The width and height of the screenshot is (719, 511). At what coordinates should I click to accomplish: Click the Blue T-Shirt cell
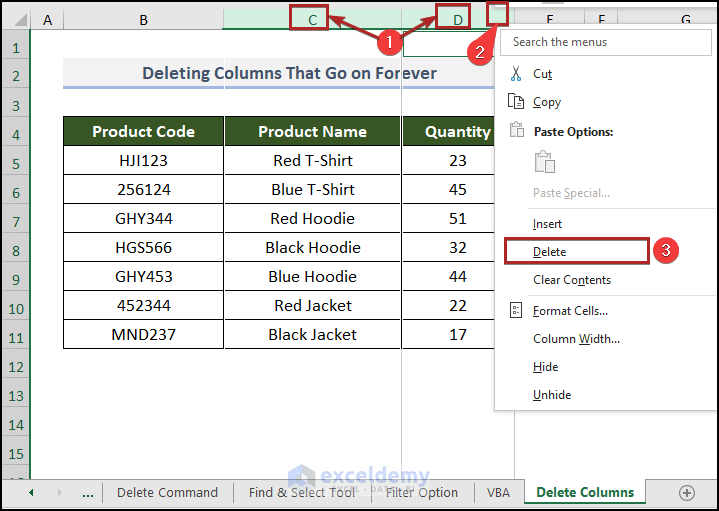tap(312, 189)
